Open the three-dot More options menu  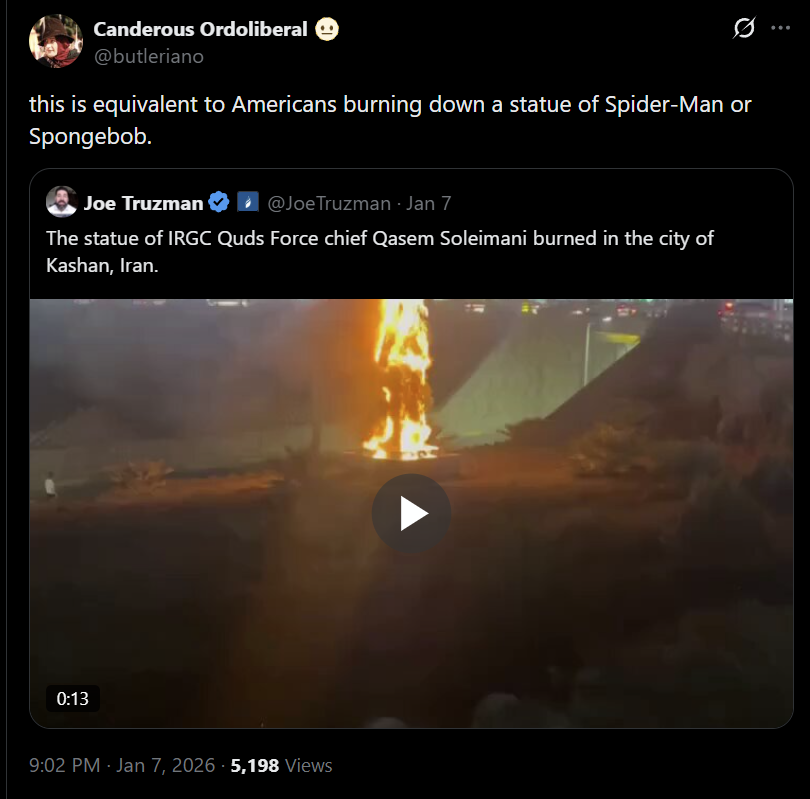(x=781, y=29)
